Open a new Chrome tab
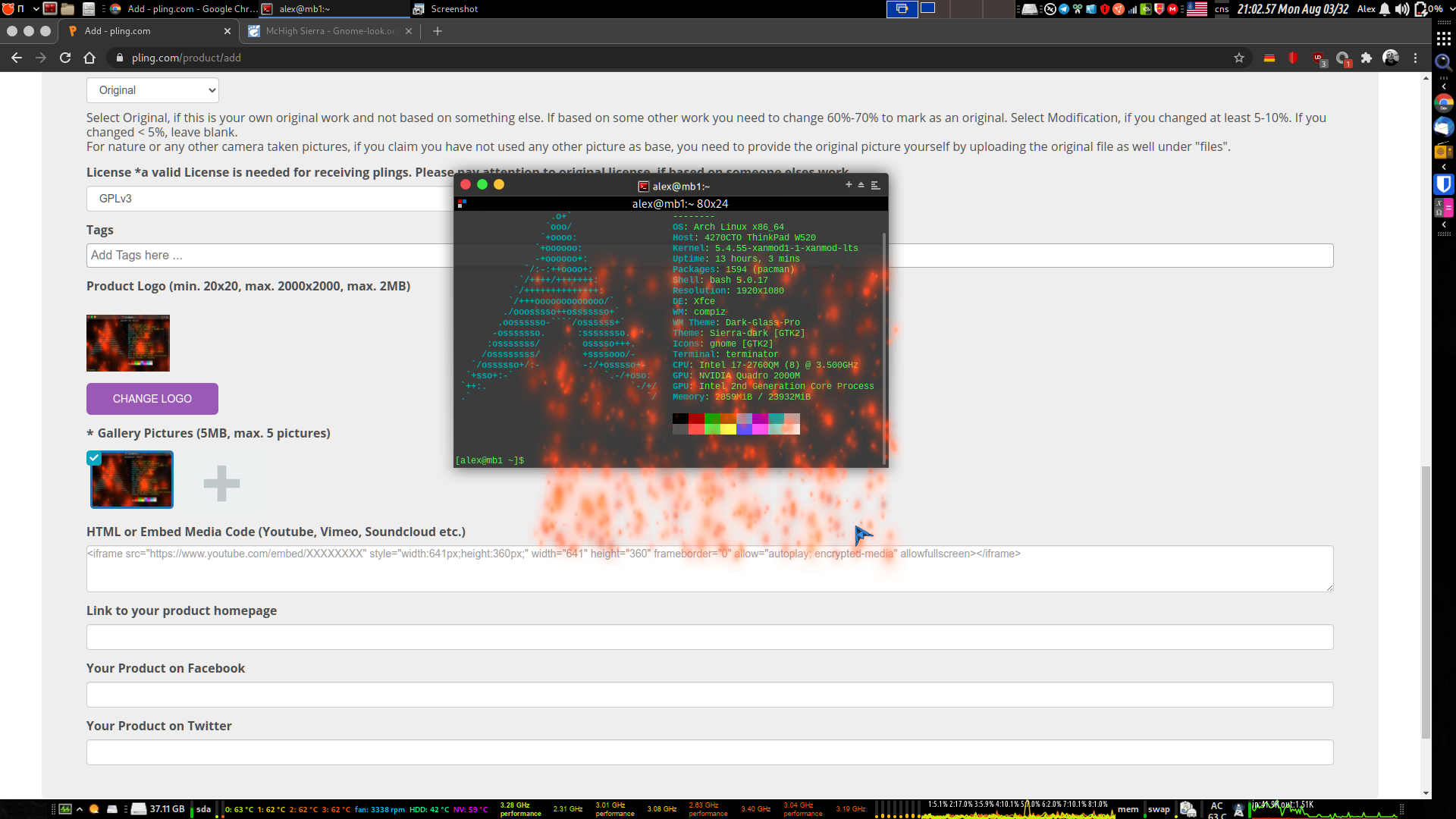This screenshot has height=819, width=1456. pos(438,31)
